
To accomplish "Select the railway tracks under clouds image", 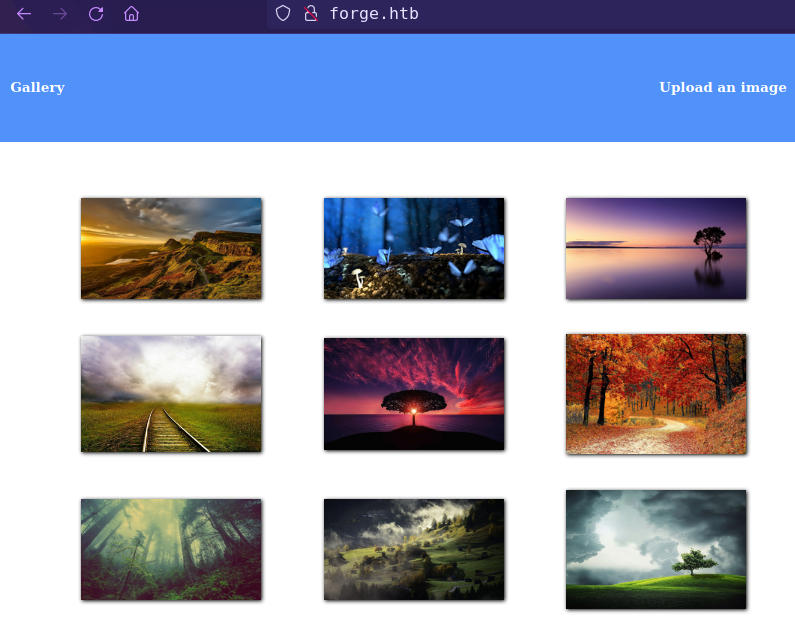I will tap(171, 394).
